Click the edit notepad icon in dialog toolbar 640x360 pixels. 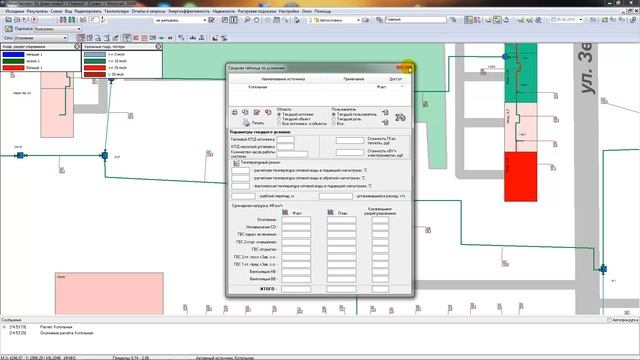(257, 112)
